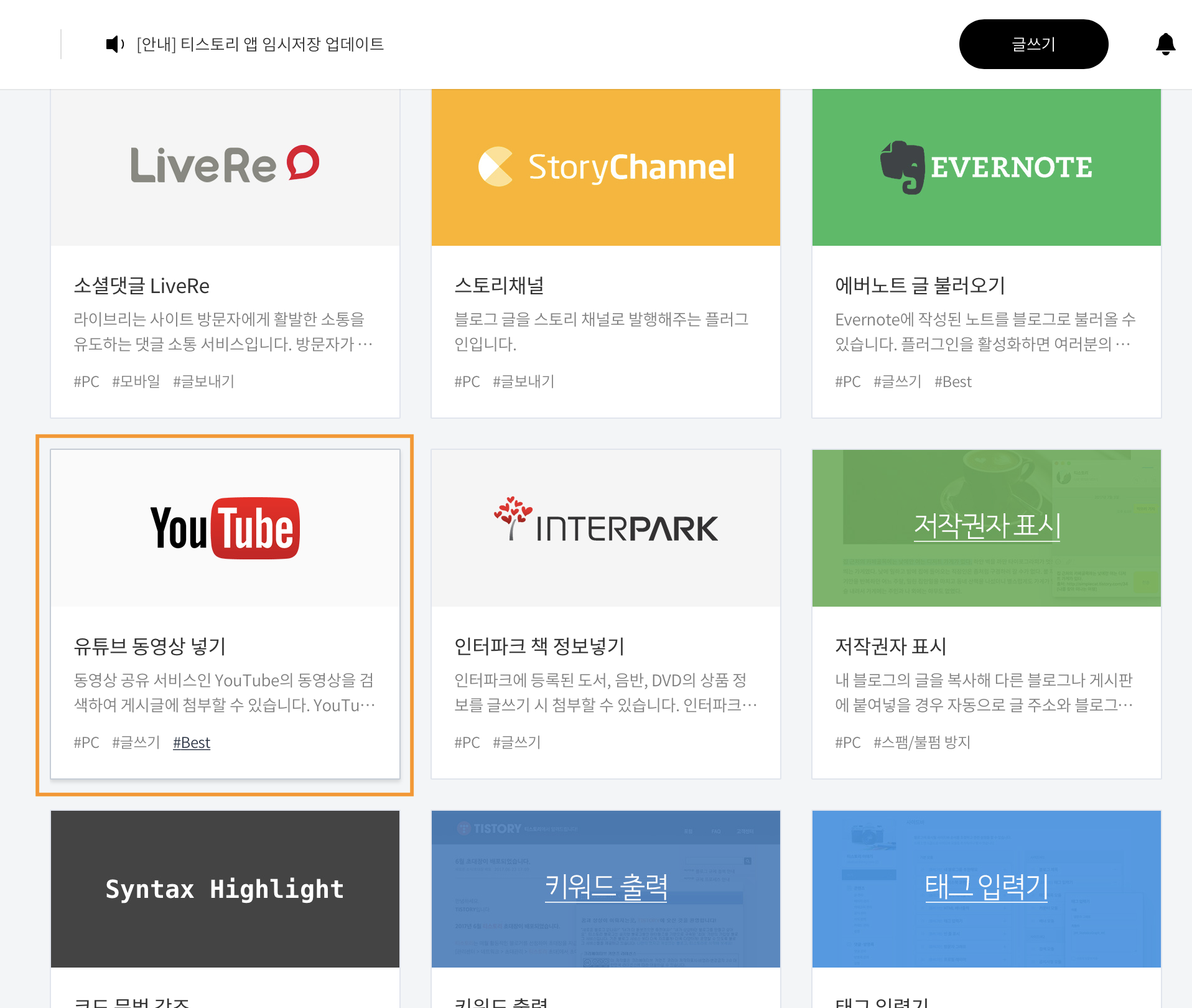
Task: Click #PC tag on 스토리채널 card
Action: click(x=467, y=381)
